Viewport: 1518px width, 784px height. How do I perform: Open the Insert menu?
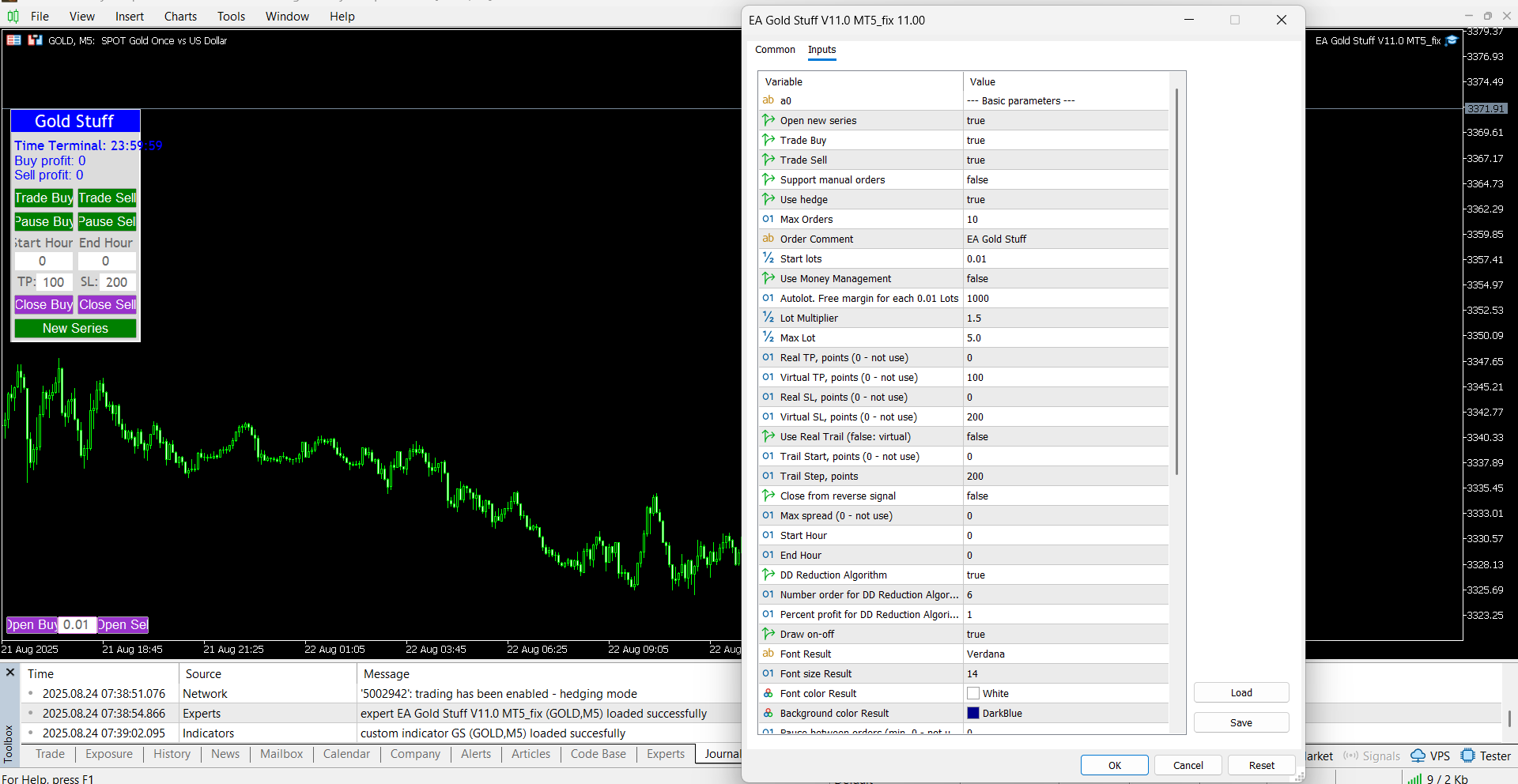click(130, 16)
